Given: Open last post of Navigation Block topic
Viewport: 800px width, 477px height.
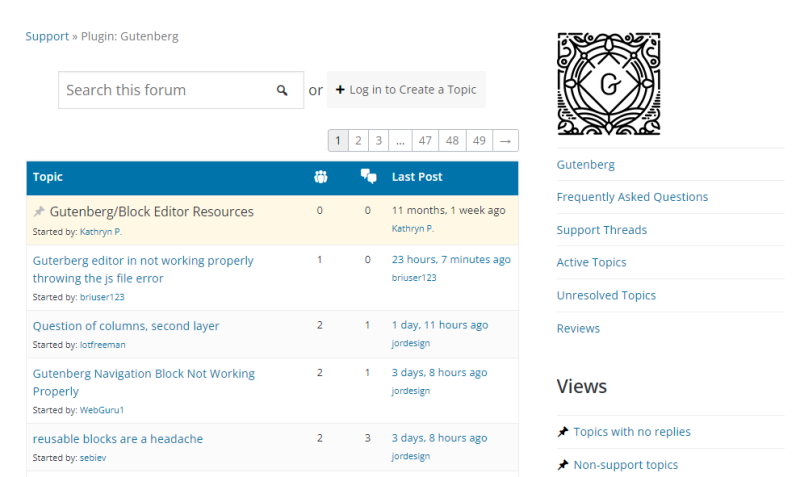Looking at the screenshot, I should (x=439, y=373).
